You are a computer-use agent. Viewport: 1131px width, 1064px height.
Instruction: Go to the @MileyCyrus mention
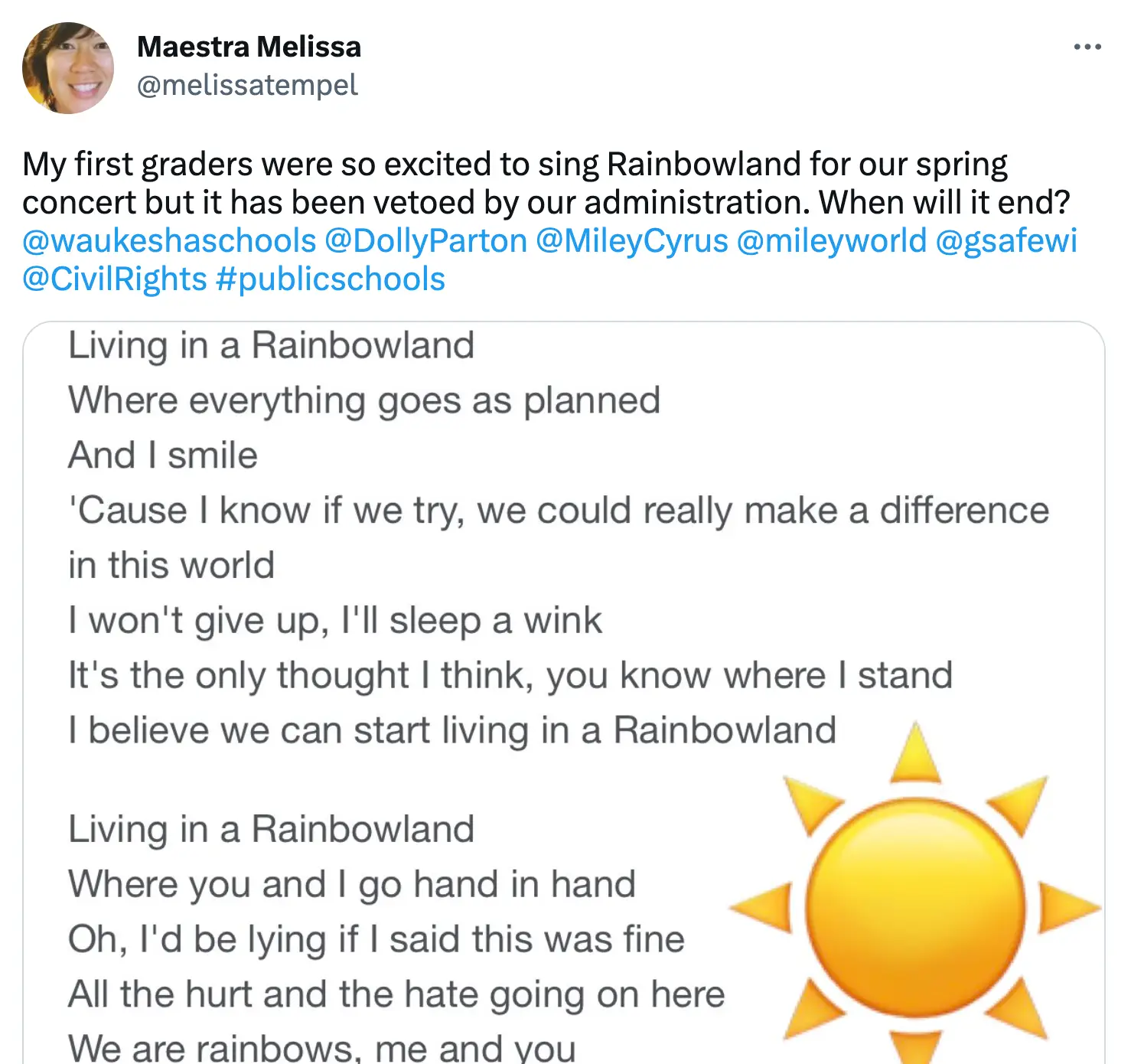click(632, 241)
